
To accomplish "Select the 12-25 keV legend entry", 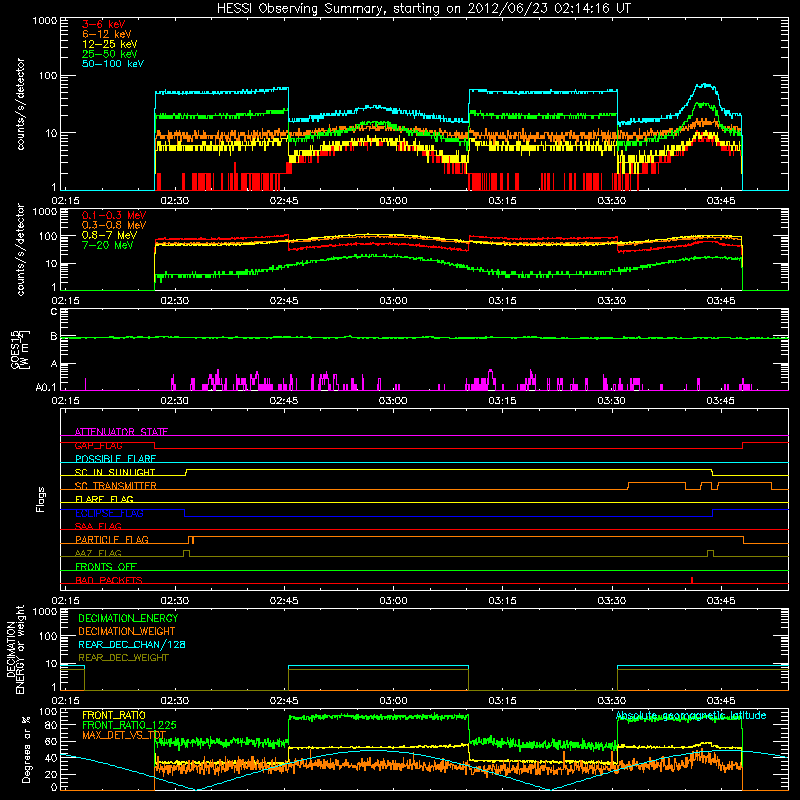I will (x=110, y=44).
